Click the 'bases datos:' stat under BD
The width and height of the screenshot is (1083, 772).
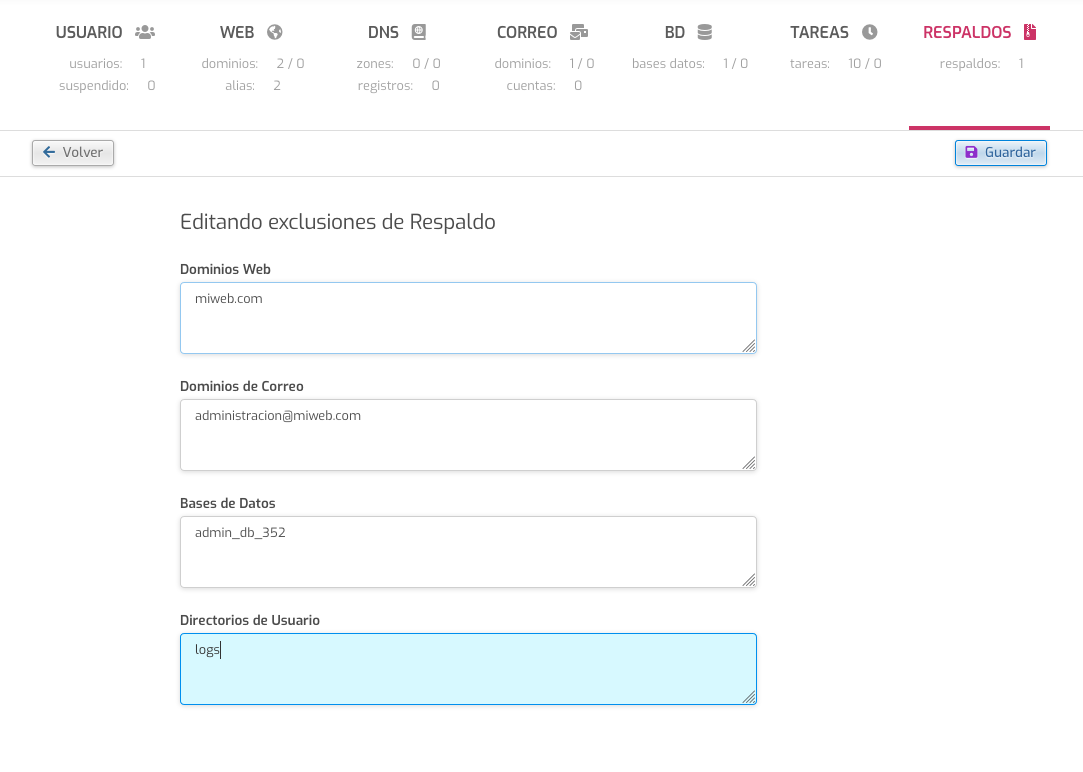click(690, 64)
